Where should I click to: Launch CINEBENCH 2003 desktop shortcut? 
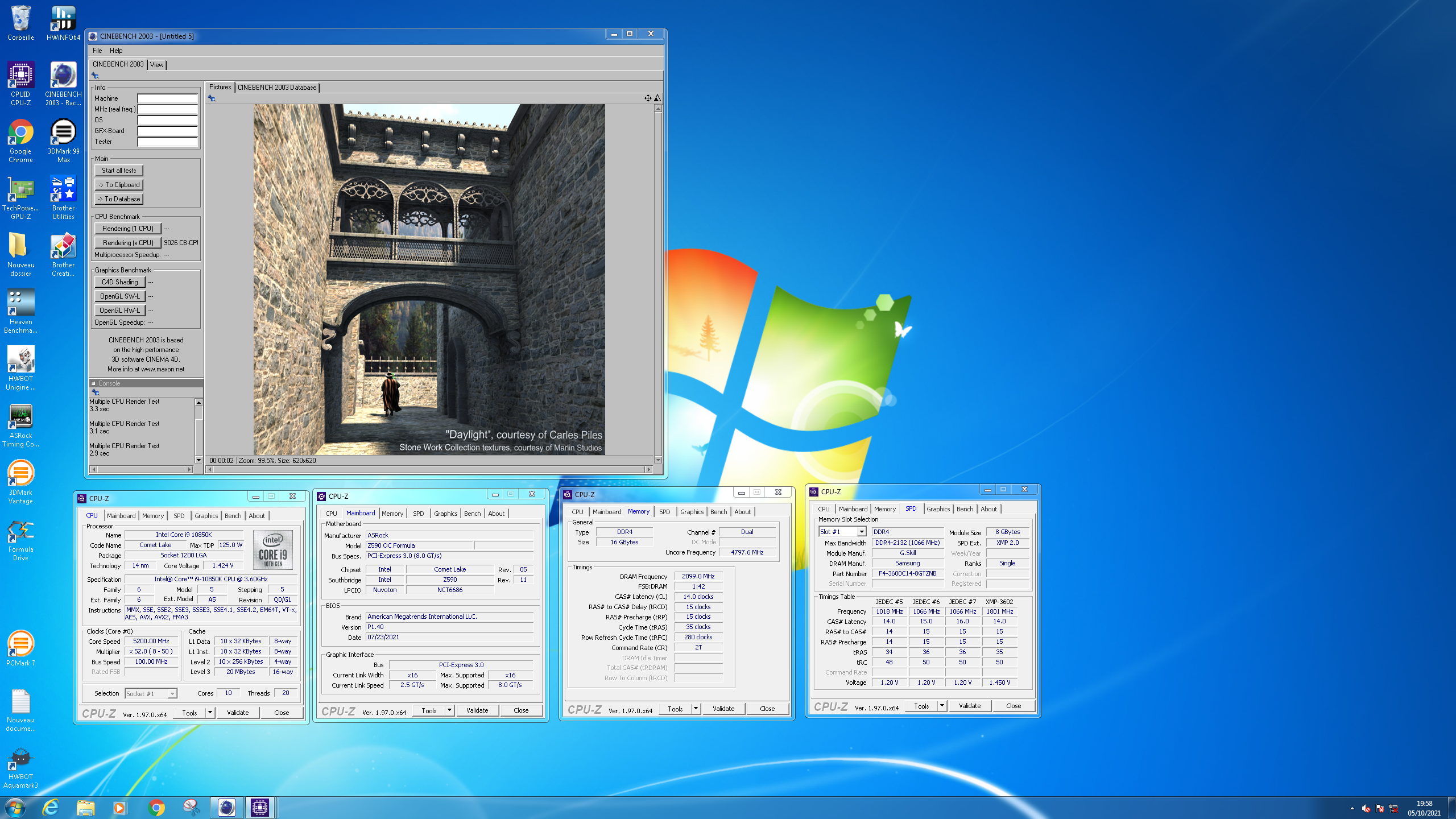(x=63, y=84)
